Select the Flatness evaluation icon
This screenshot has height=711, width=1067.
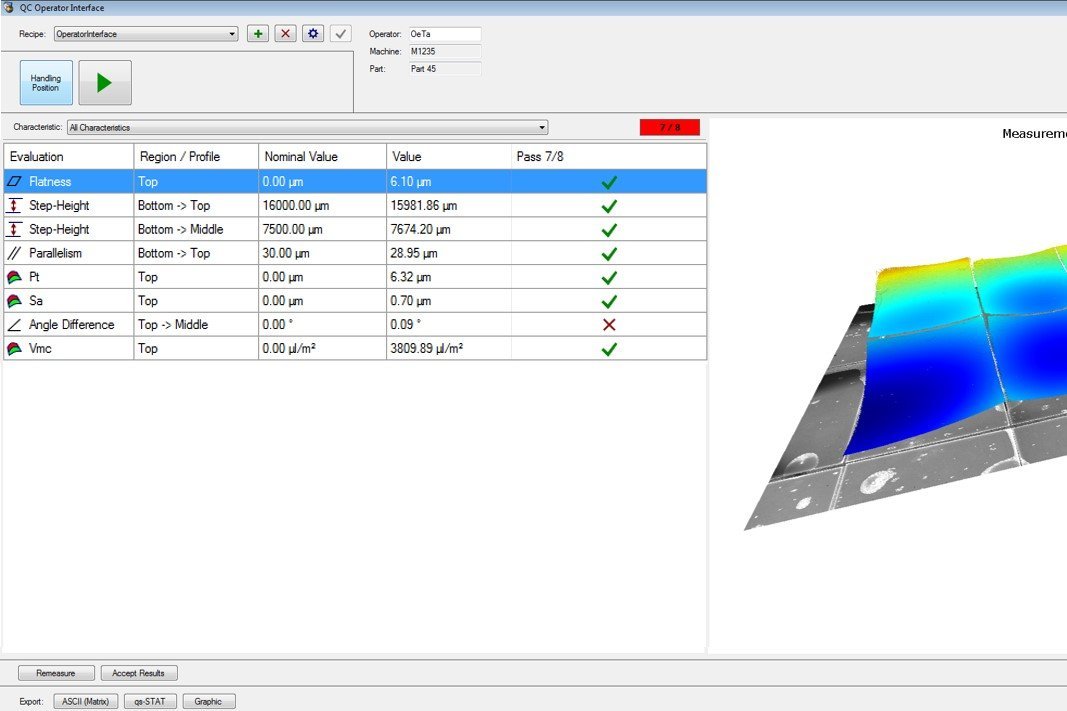pos(14,181)
